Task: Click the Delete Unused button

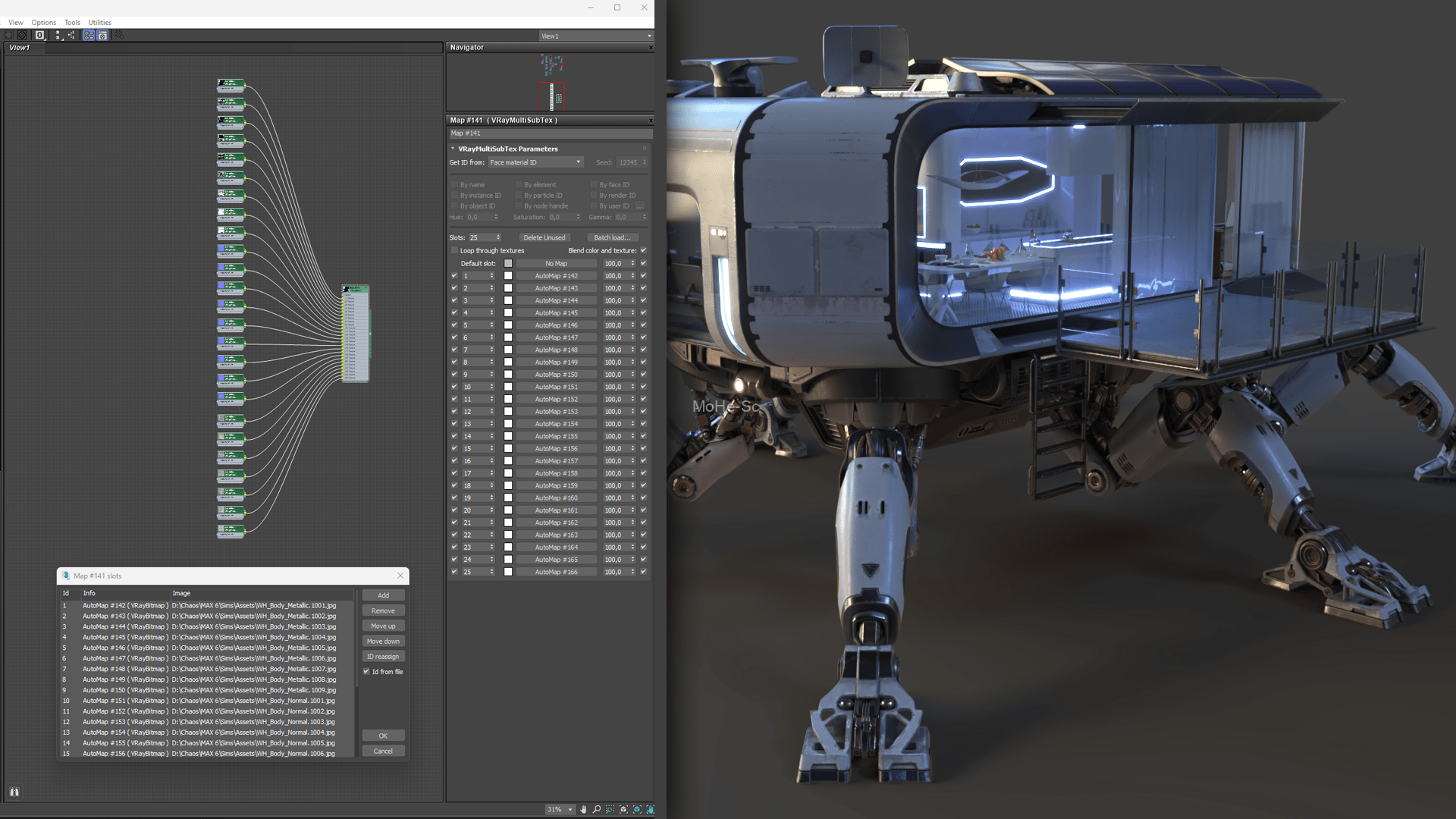Action: pos(544,237)
